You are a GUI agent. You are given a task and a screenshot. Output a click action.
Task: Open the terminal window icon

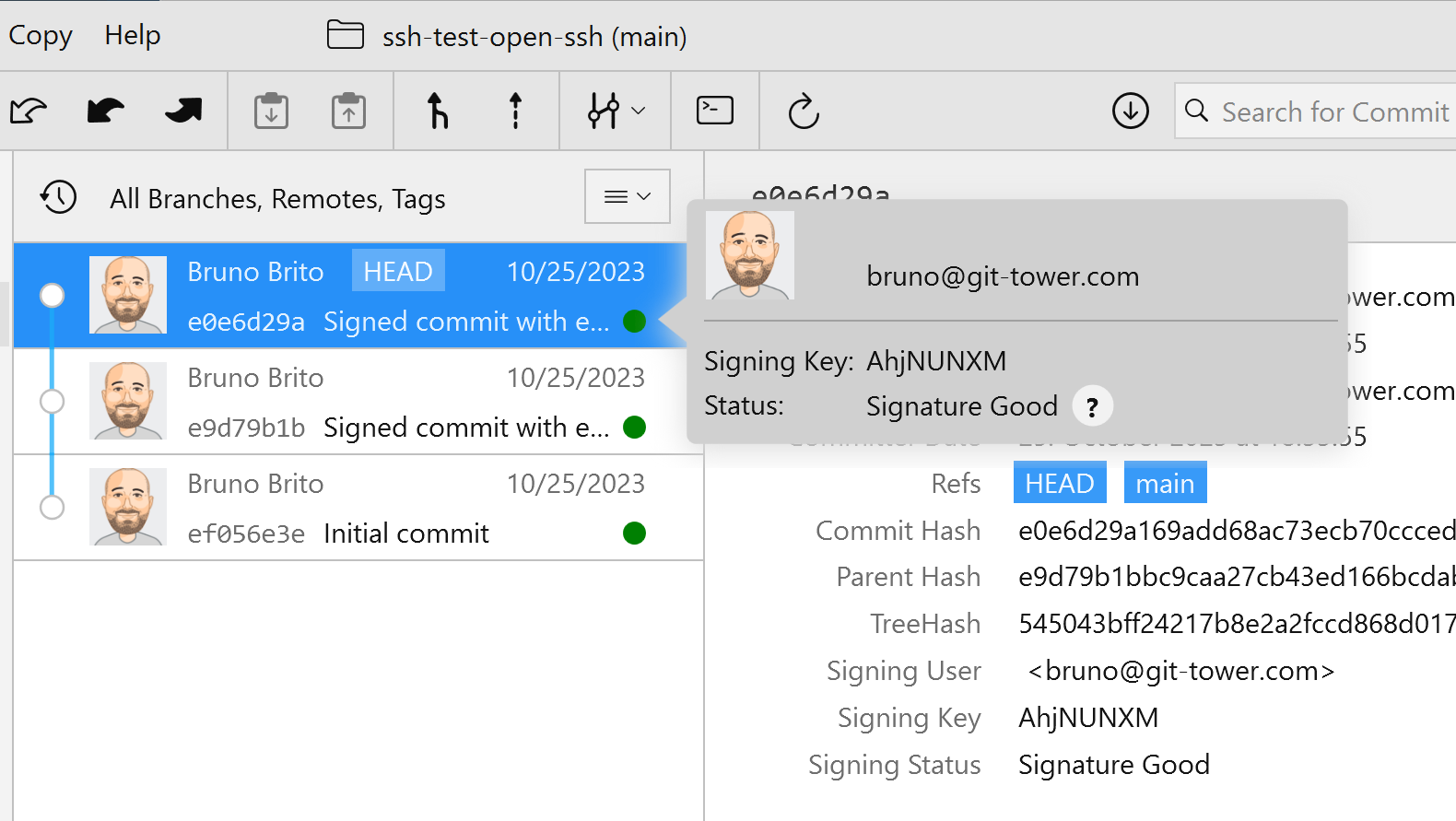[714, 111]
